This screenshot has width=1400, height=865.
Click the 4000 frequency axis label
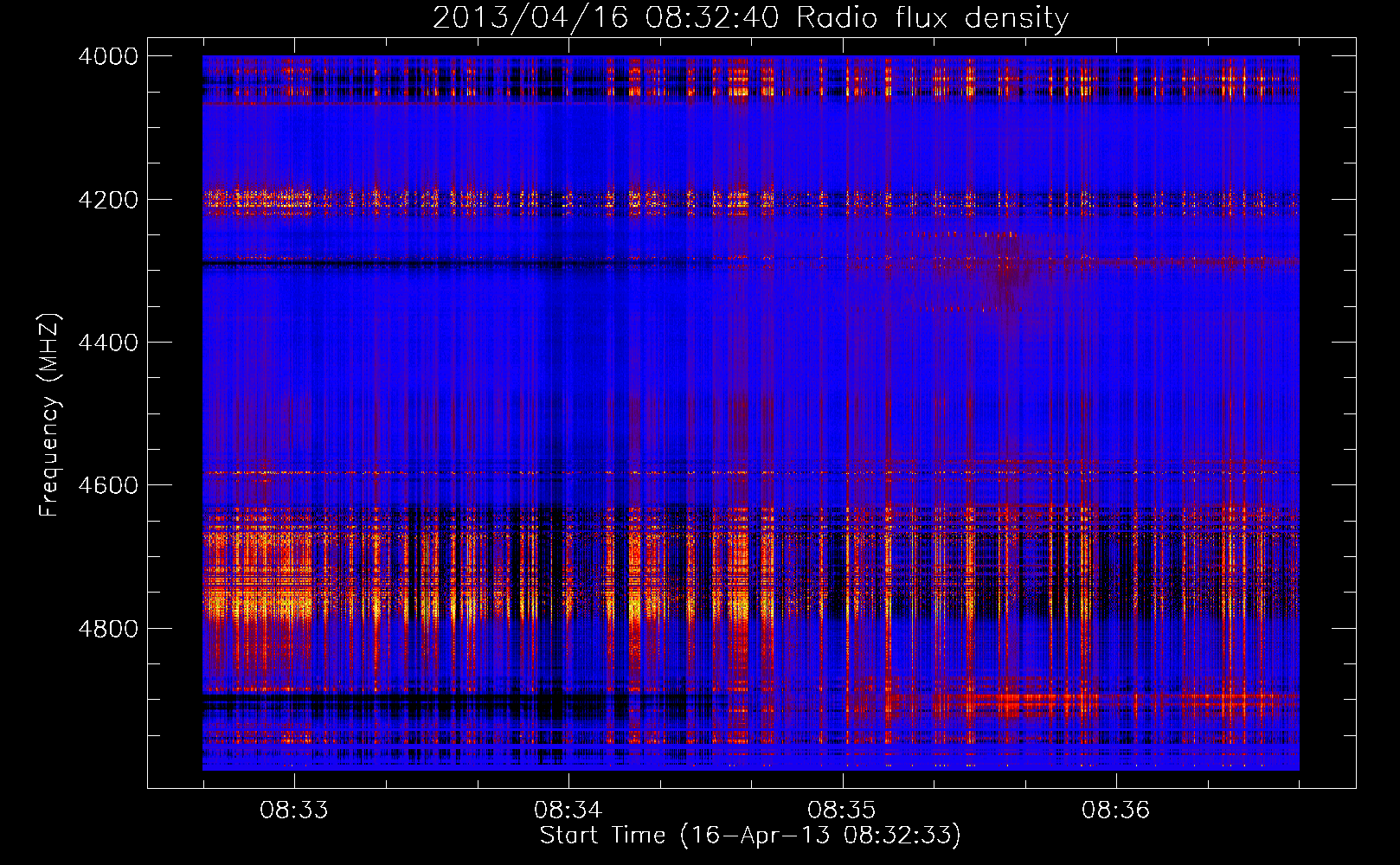(108, 56)
